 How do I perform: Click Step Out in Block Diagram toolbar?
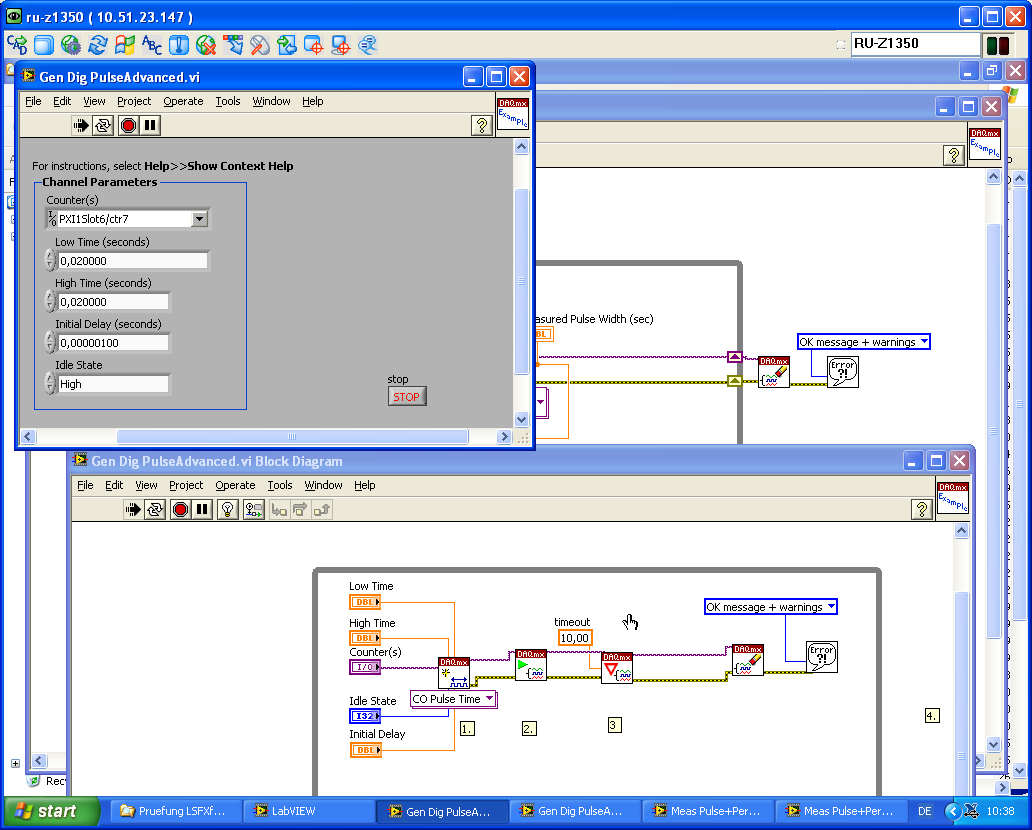coord(322,509)
